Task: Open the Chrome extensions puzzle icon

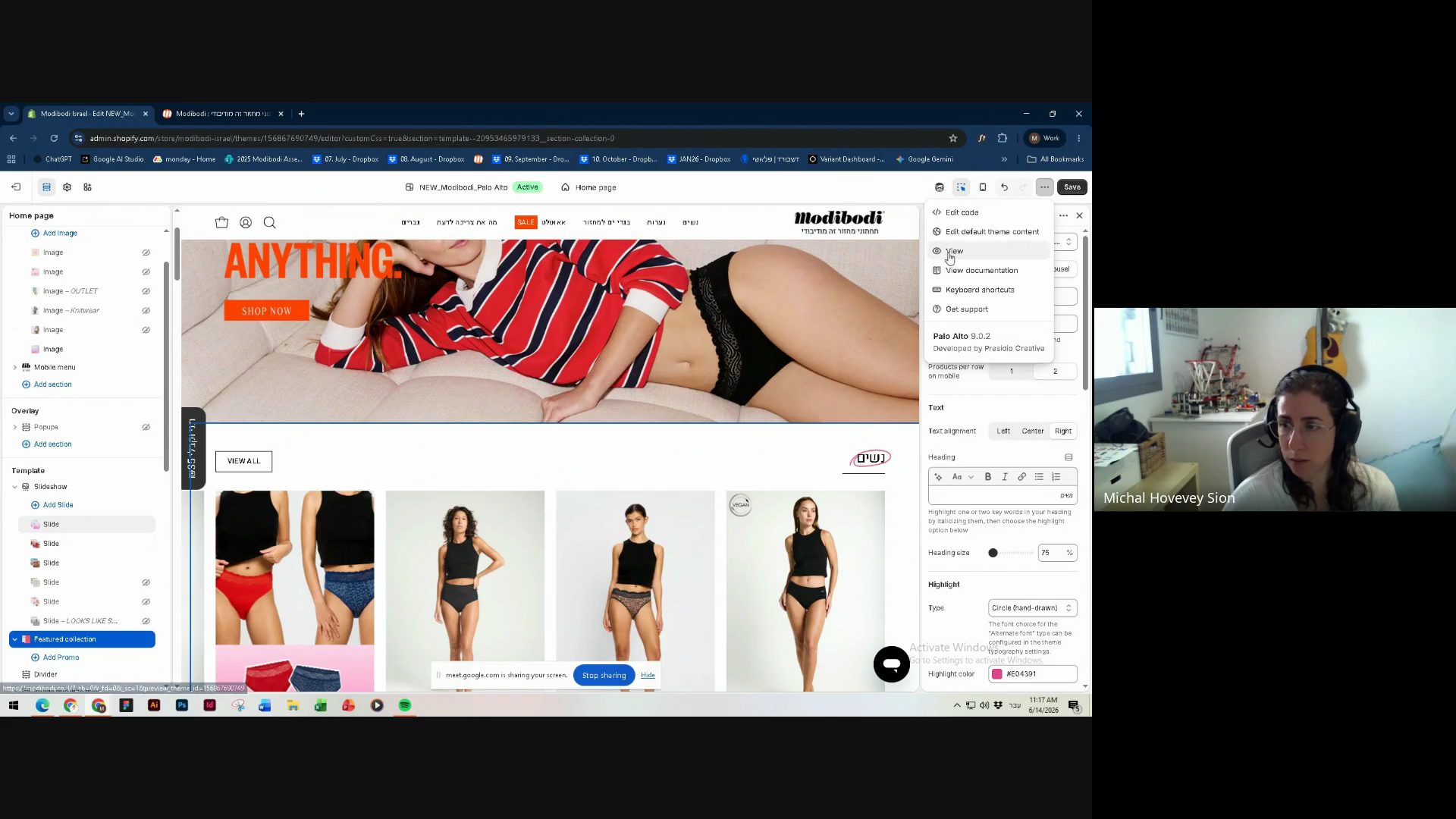Action: 1003,138
